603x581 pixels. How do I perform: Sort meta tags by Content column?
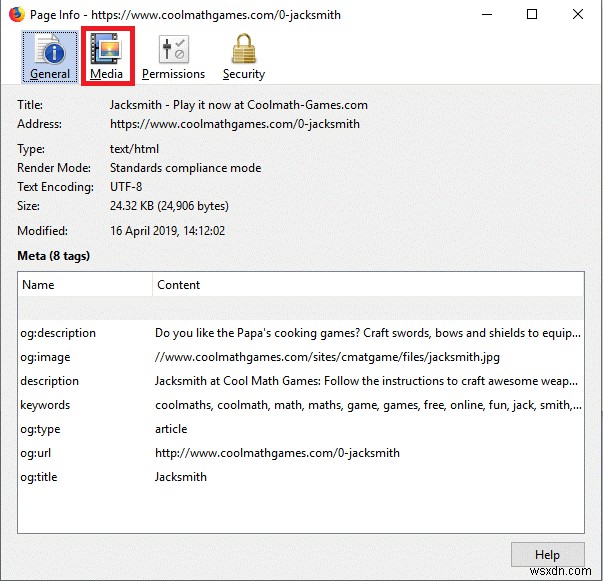[x=368, y=285]
